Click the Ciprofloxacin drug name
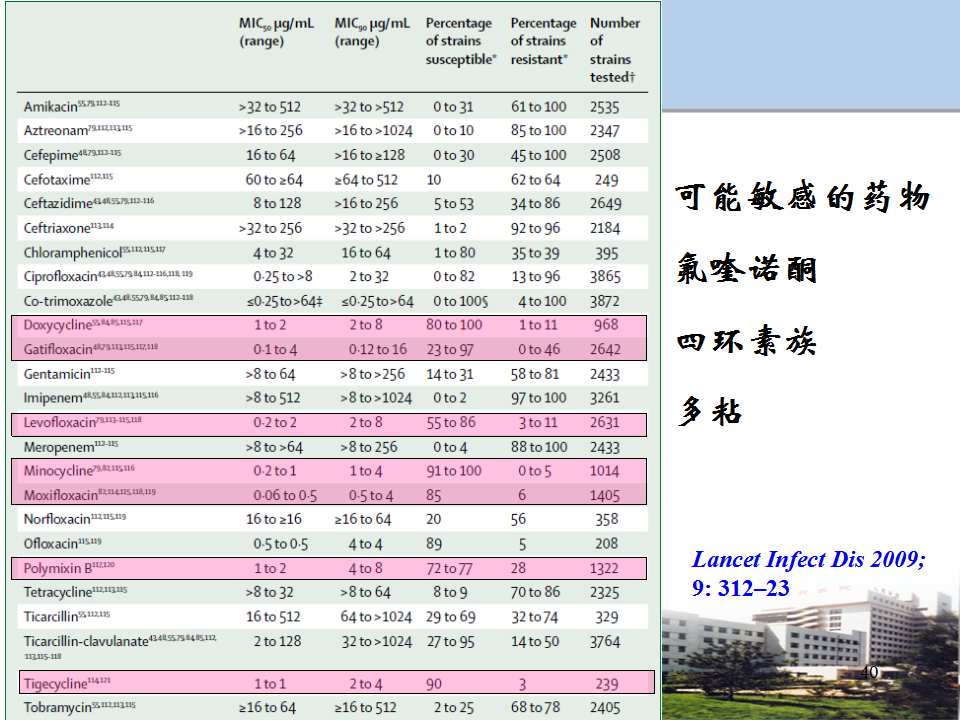 [x=61, y=277]
